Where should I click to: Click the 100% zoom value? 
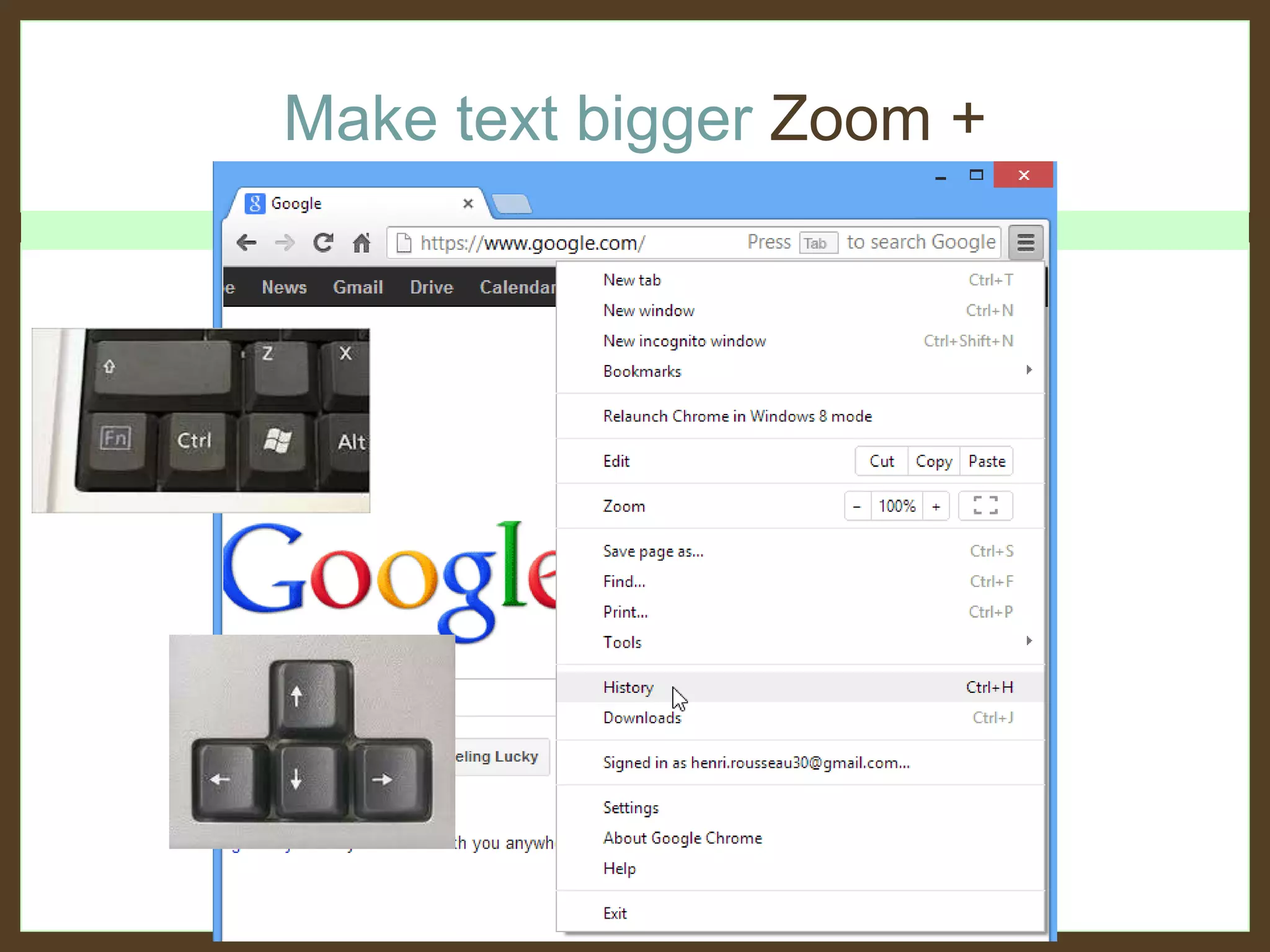click(897, 506)
